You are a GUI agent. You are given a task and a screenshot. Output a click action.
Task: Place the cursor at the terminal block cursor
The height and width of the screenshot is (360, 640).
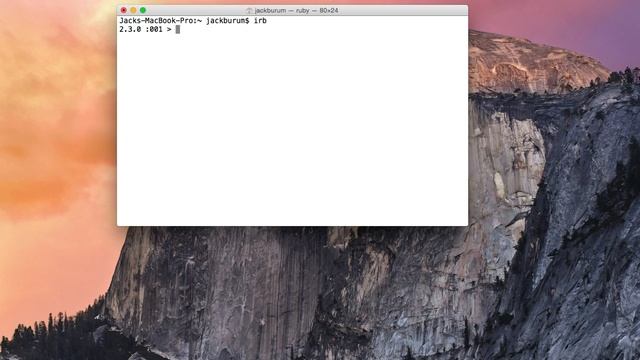pos(178,29)
